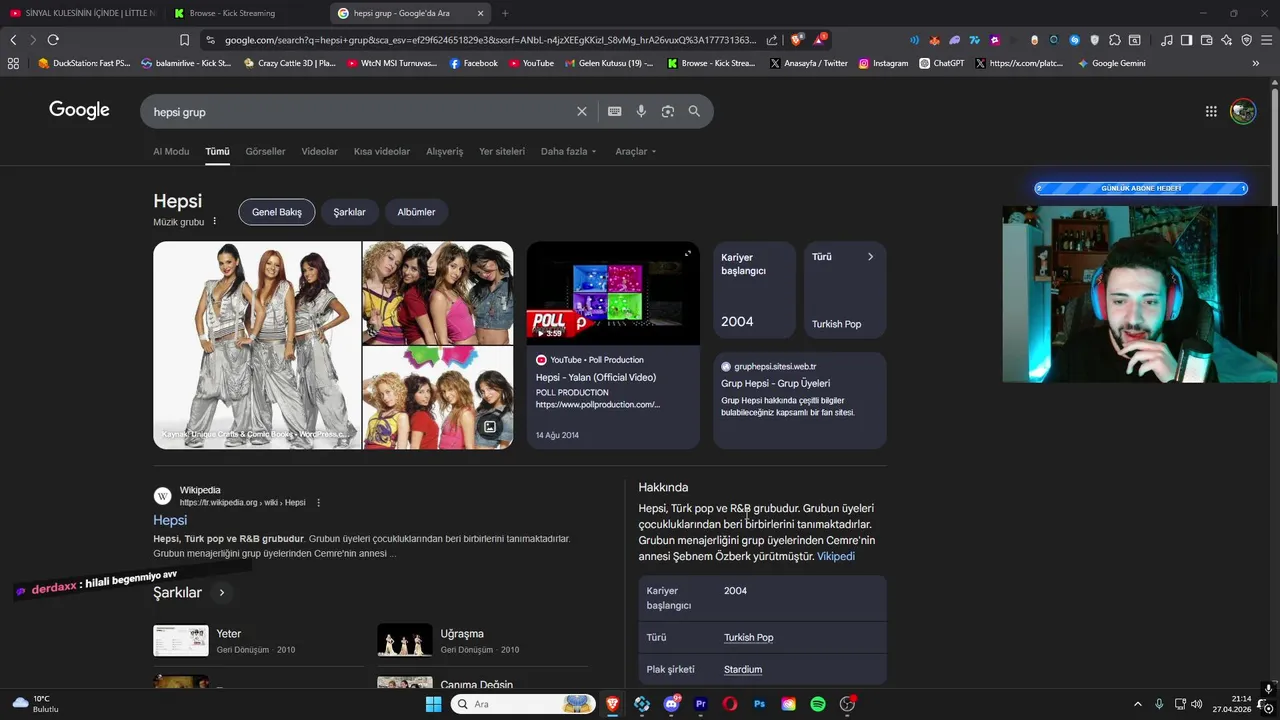Open Discord from the taskbar

pyautogui.click(x=671, y=704)
